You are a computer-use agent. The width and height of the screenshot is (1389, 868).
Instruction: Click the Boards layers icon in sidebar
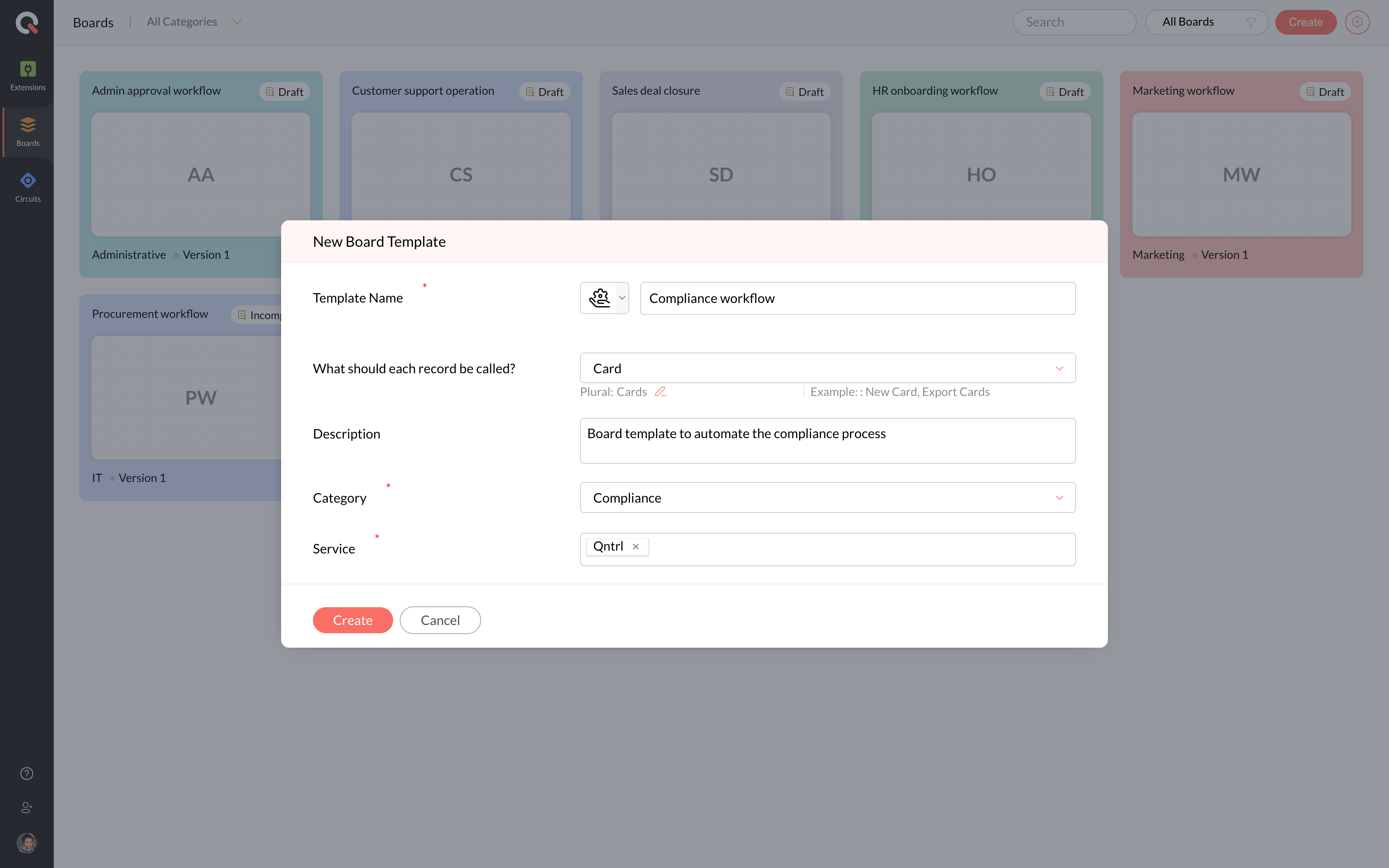pos(28,124)
